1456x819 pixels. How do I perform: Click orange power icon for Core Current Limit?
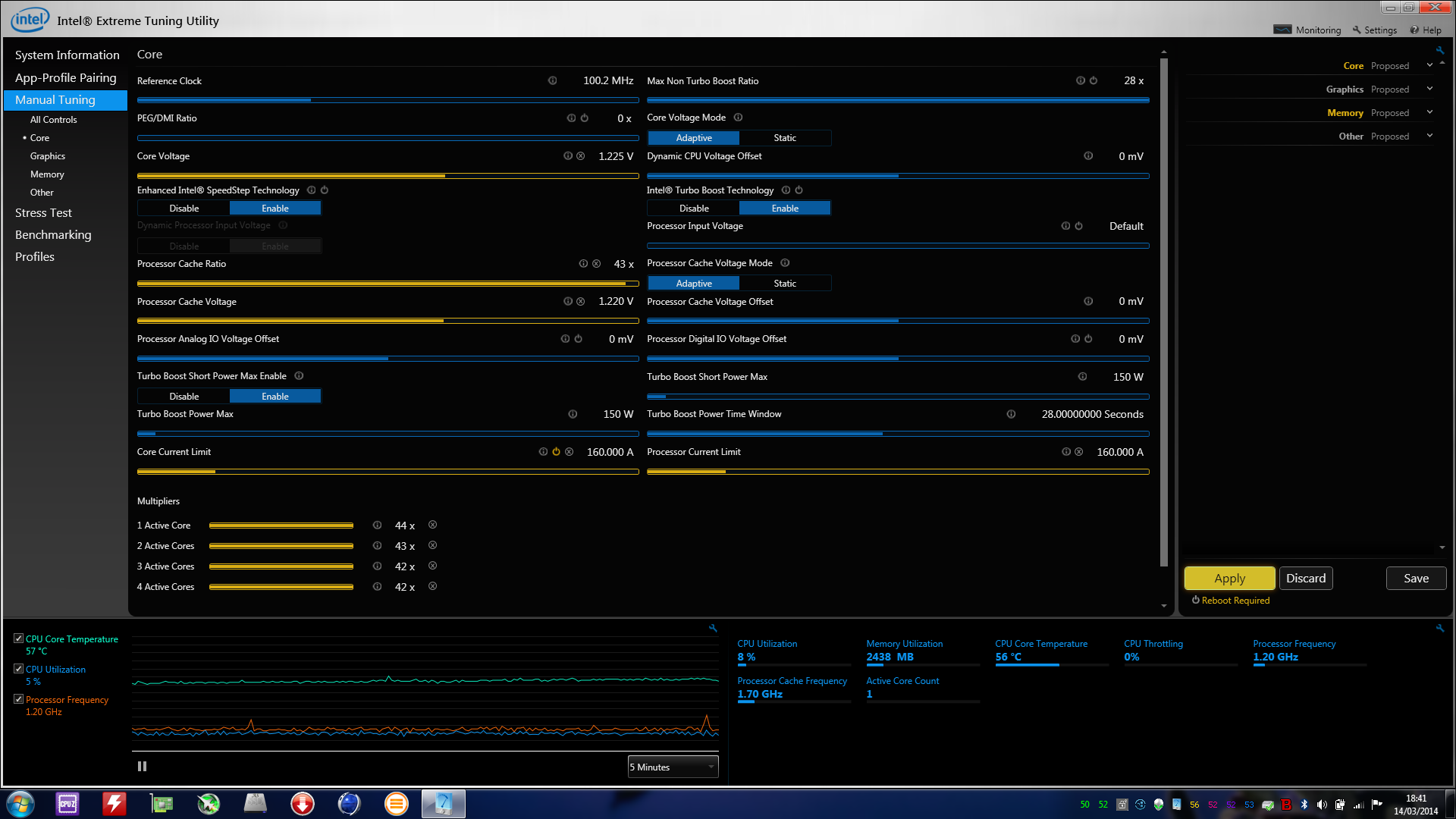pos(556,452)
